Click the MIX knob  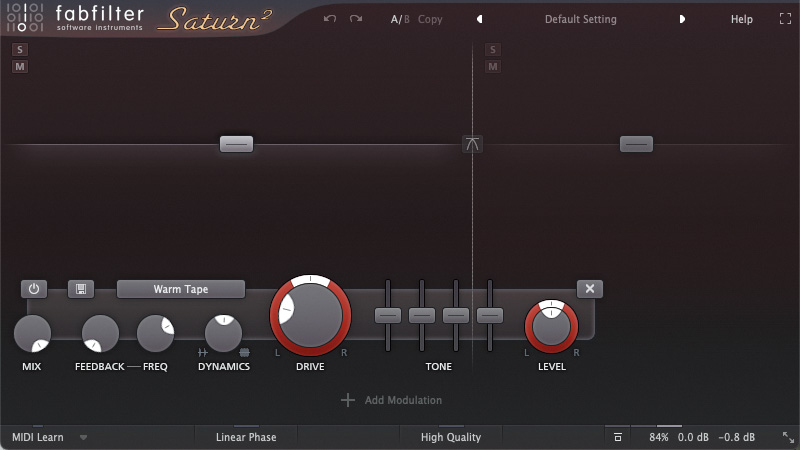pos(32,334)
